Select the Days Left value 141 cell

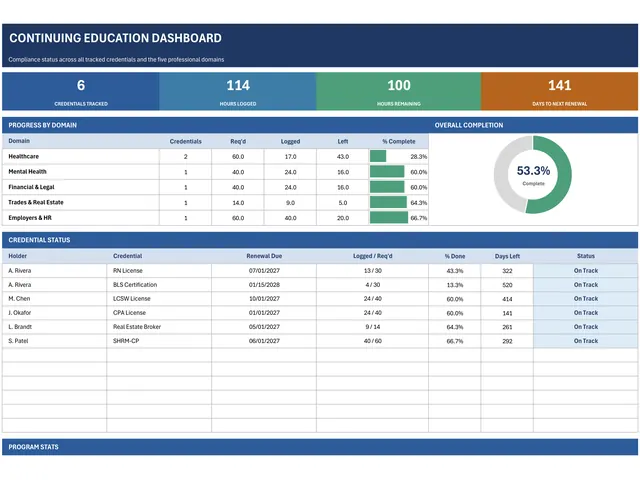(507, 313)
